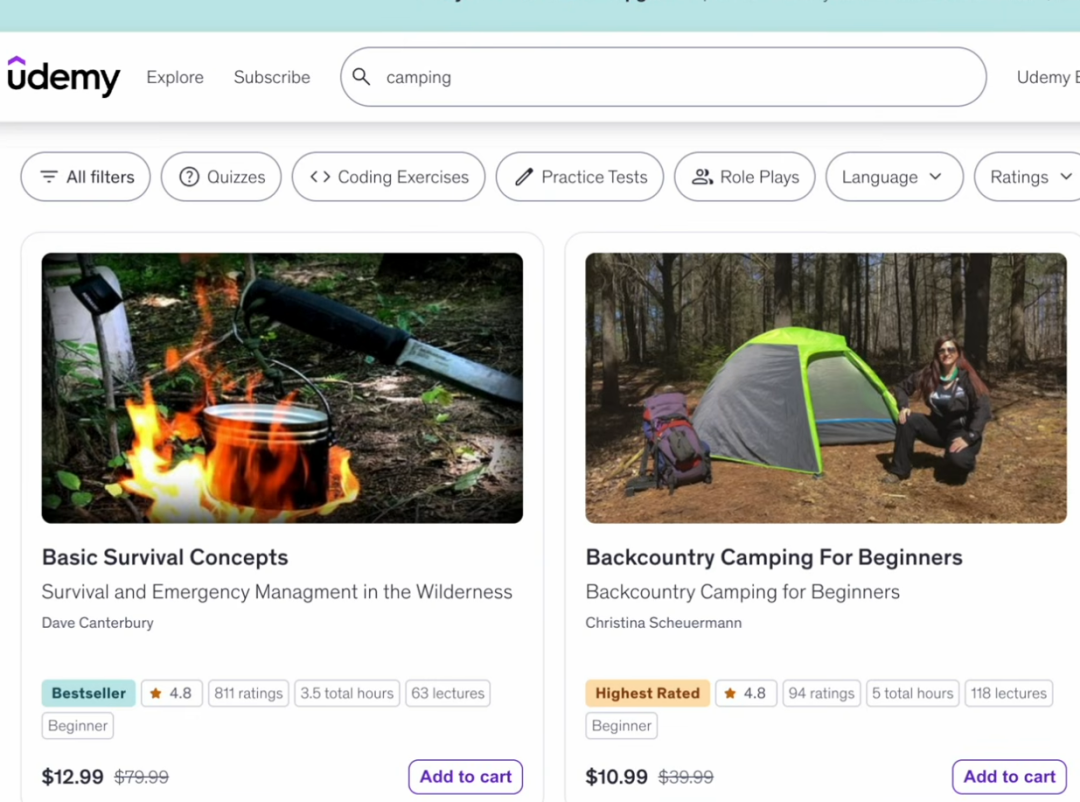Viewport: 1080px width, 802px height.
Task: Go to the Subscribe menu item
Action: tap(272, 77)
